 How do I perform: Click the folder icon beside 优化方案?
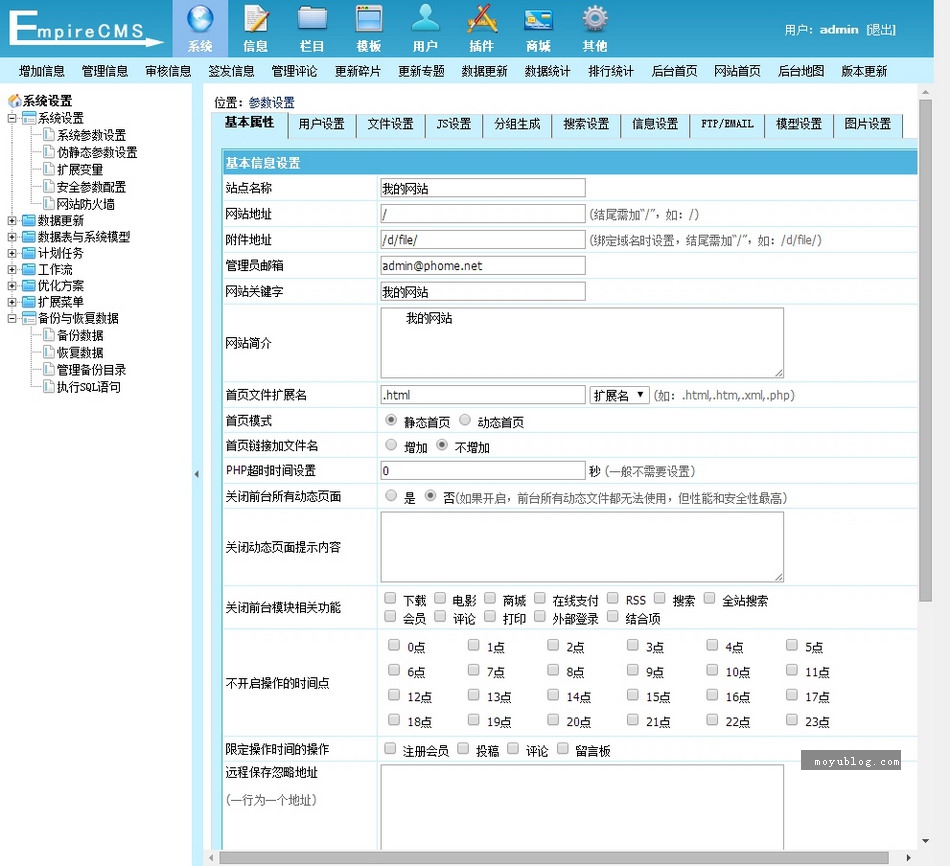click(28, 285)
